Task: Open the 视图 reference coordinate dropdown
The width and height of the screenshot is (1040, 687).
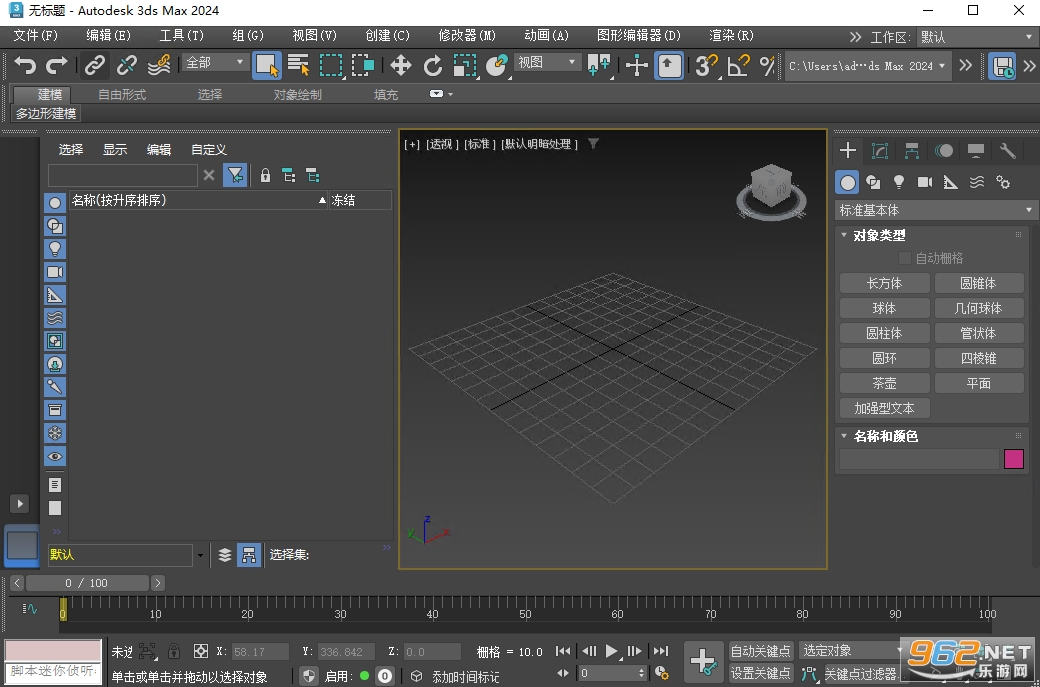Action: (x=547, y=62)
